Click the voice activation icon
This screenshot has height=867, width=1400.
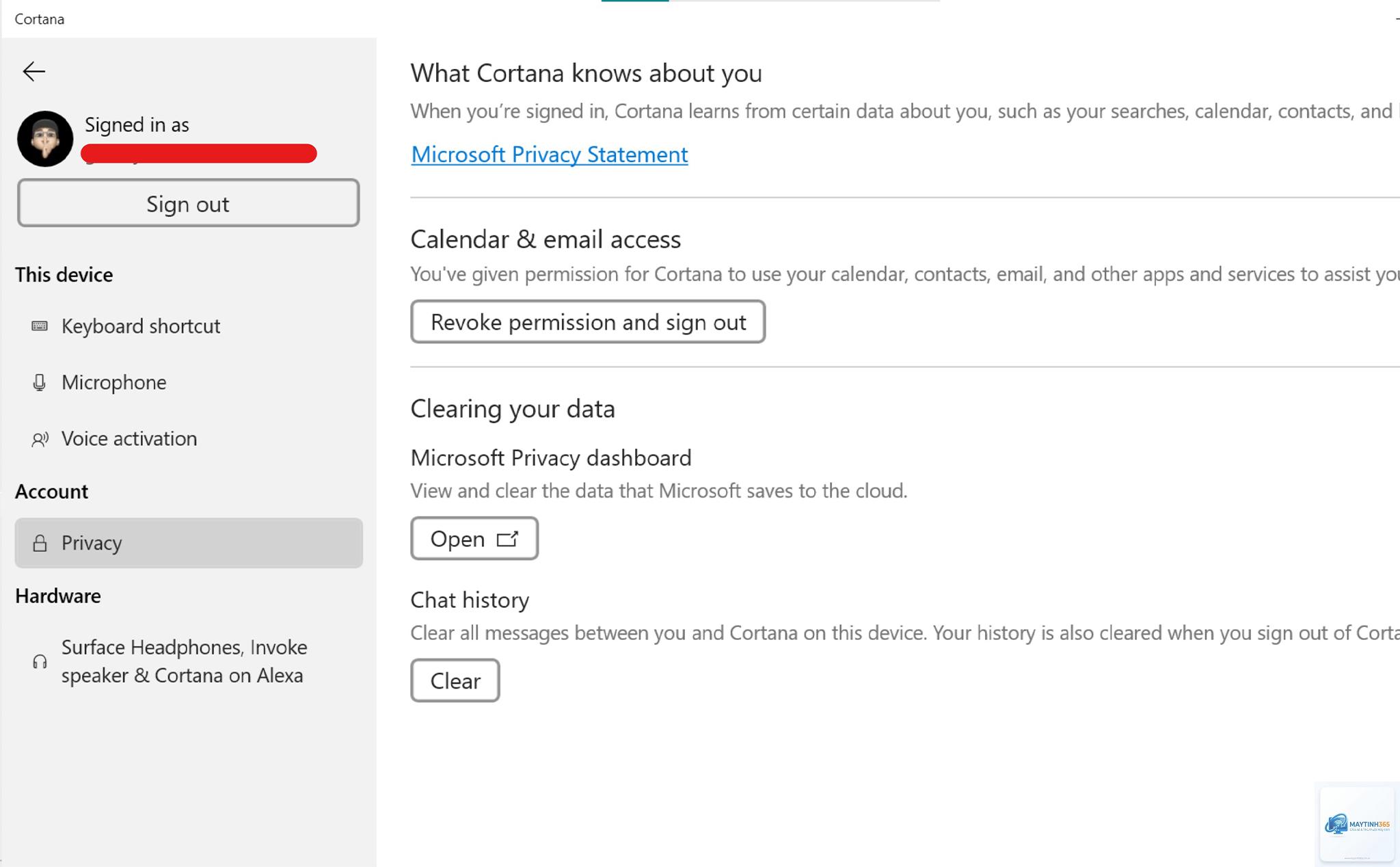(x=40, y=439)
